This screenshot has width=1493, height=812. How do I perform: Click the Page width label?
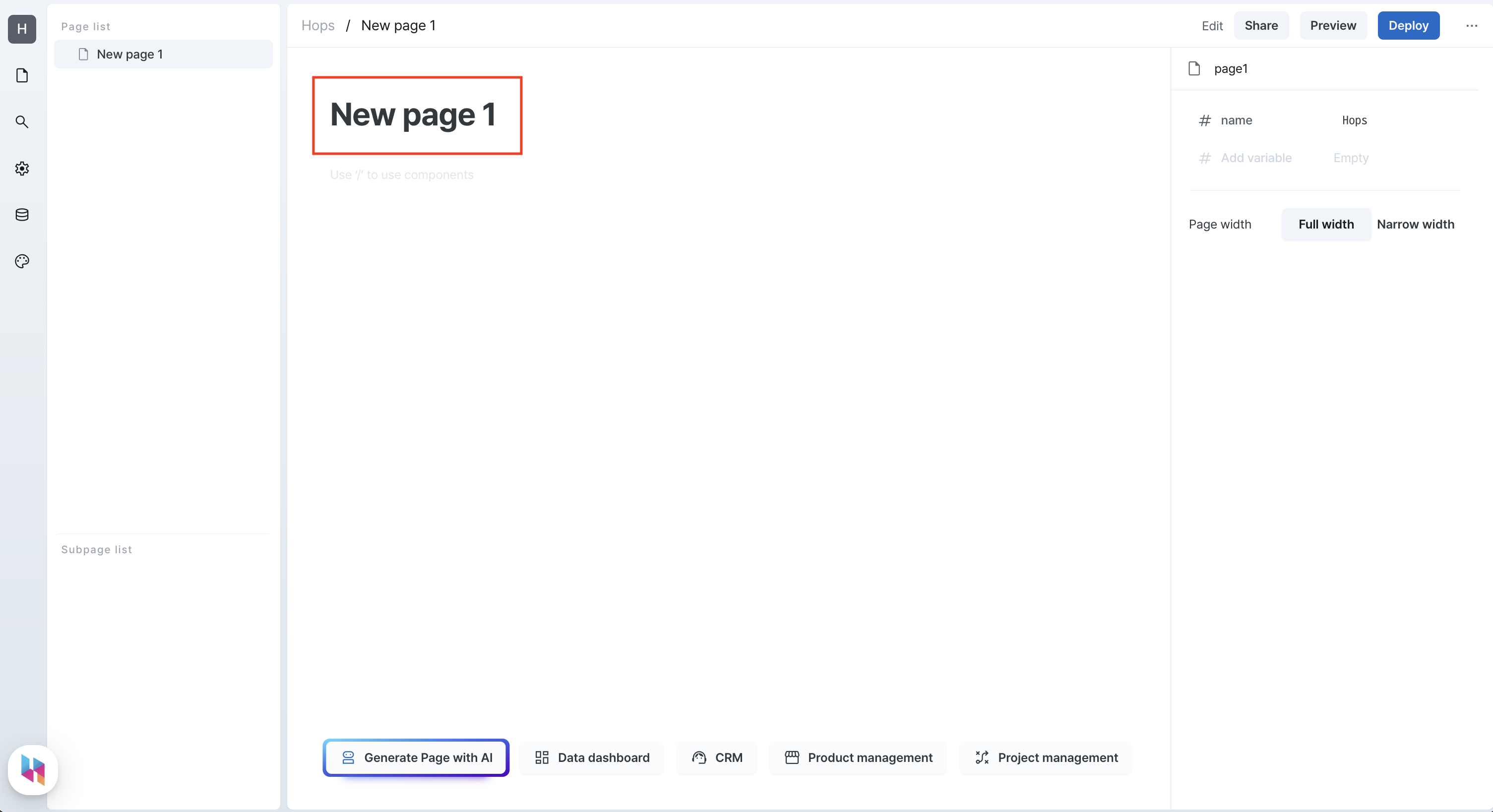coord(1220,224)
